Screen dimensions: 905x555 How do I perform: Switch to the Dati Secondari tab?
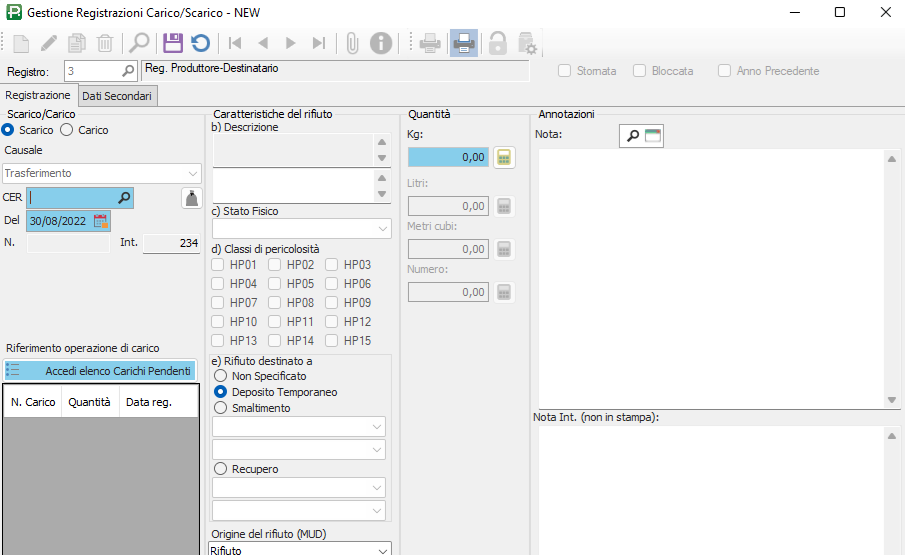(x=117, y=96)
